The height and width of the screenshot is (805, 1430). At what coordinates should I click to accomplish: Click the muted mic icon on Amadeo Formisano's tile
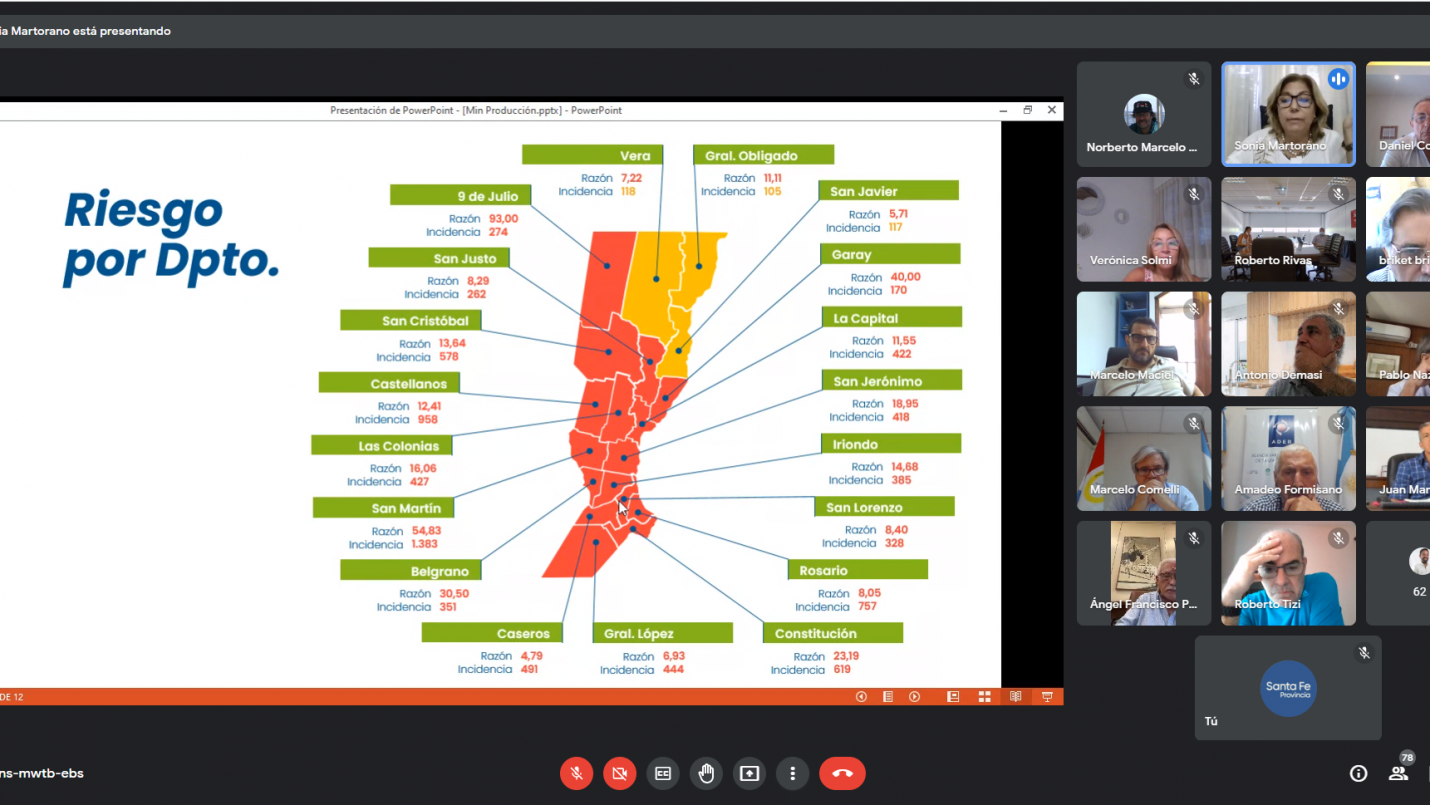coord(1338,424)
